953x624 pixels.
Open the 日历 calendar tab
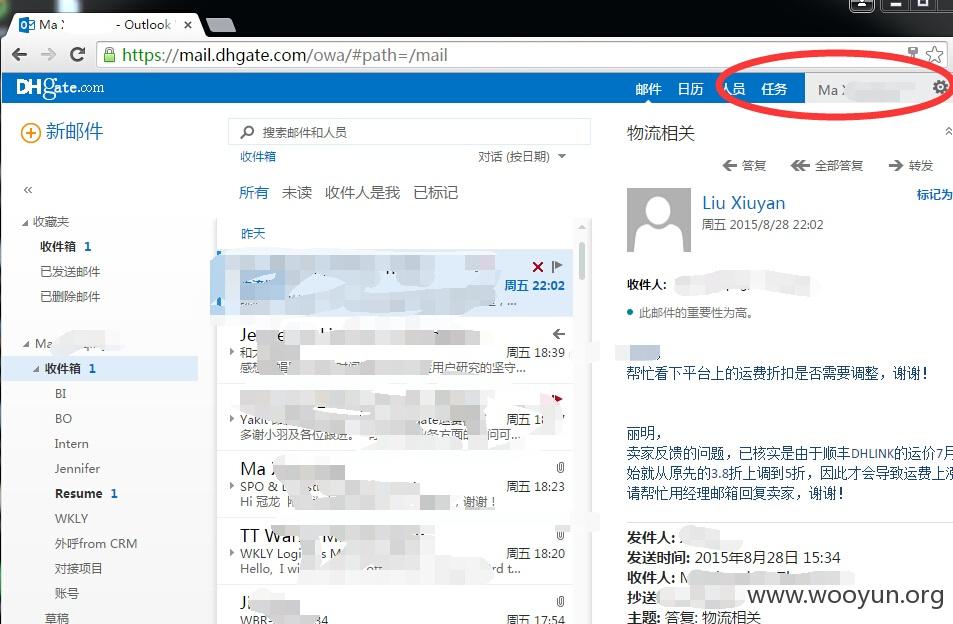pos(690,89)
